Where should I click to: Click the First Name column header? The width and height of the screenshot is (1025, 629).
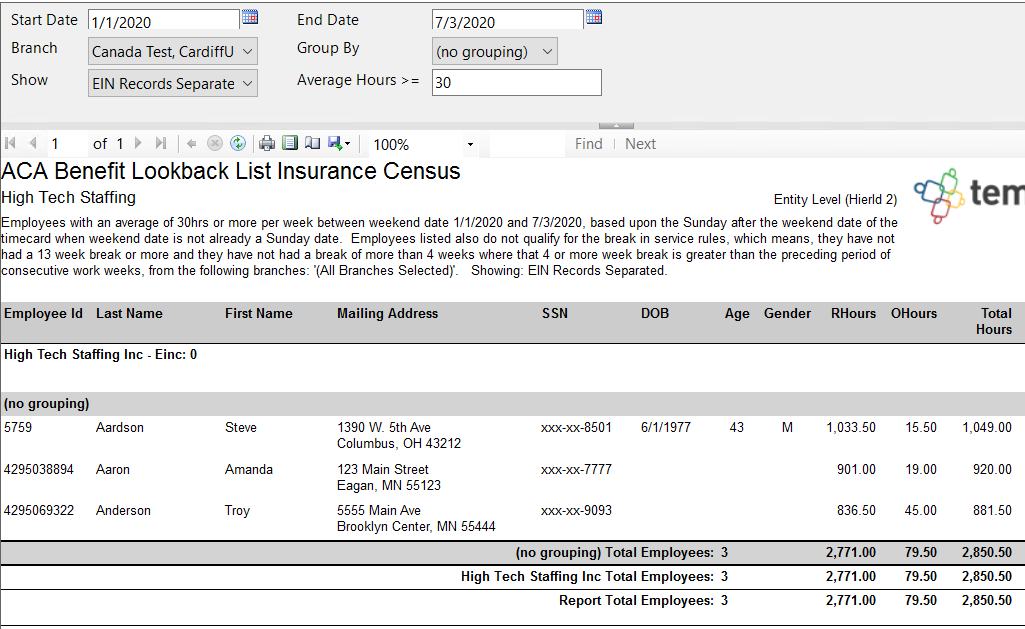pyautogui.click(x=258, y=313)
